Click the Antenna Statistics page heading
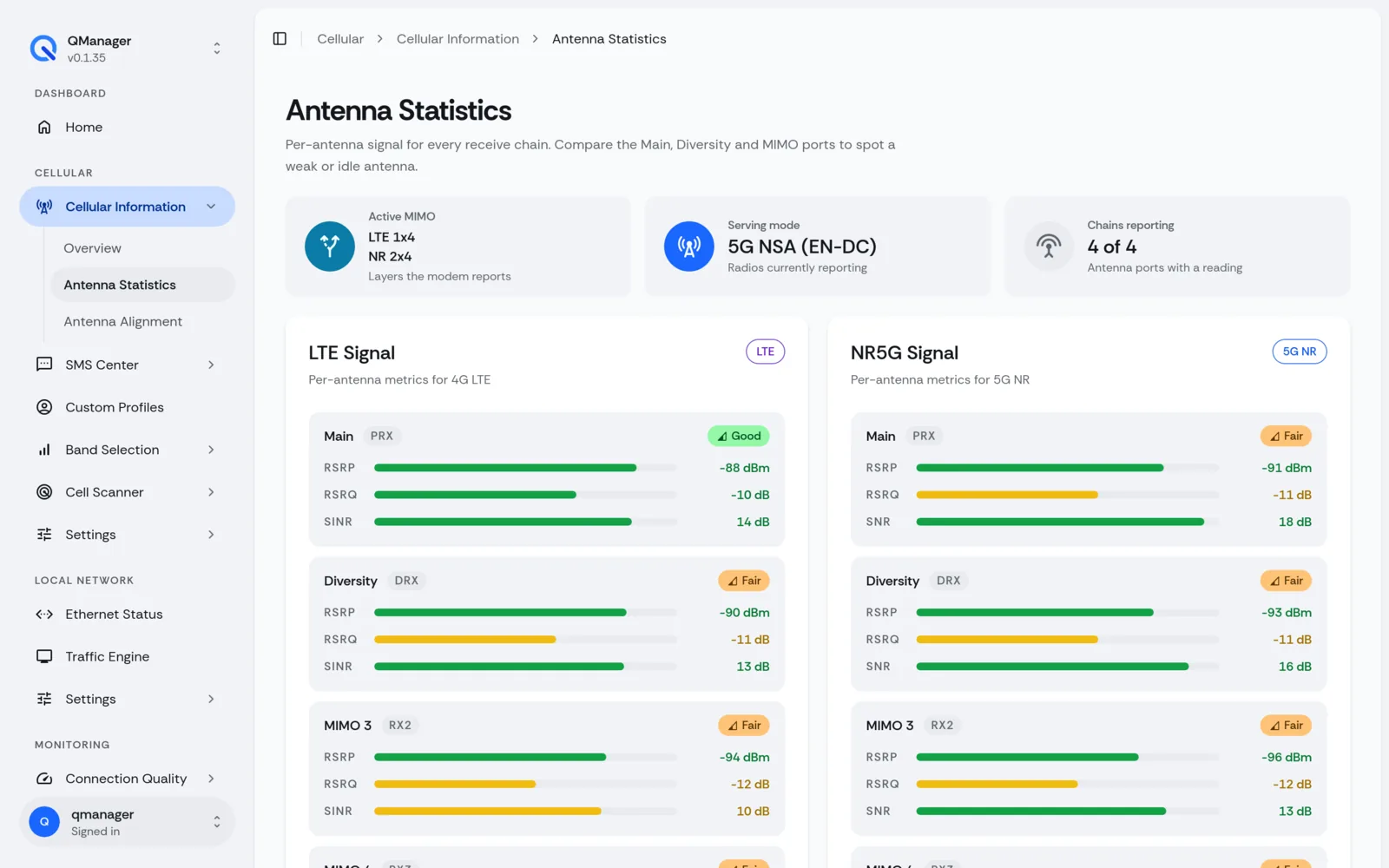1389x868 pixels. 398,111
